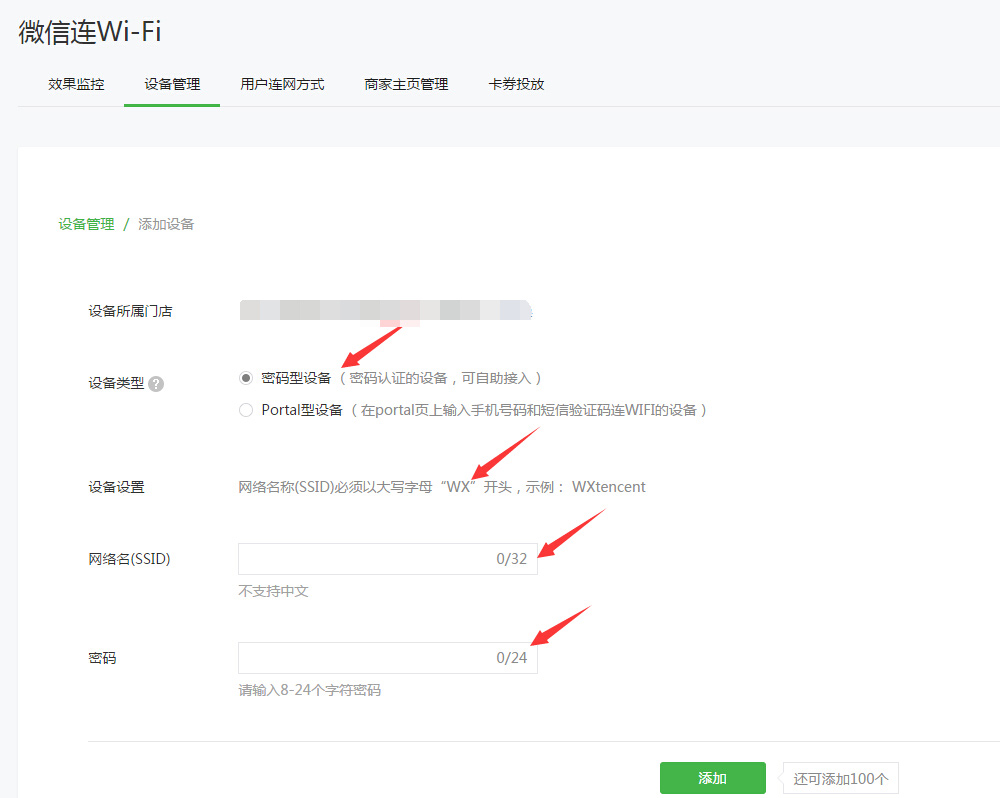Click the 设备所属门店 label

pyautogui.click(x=130, y=311)
